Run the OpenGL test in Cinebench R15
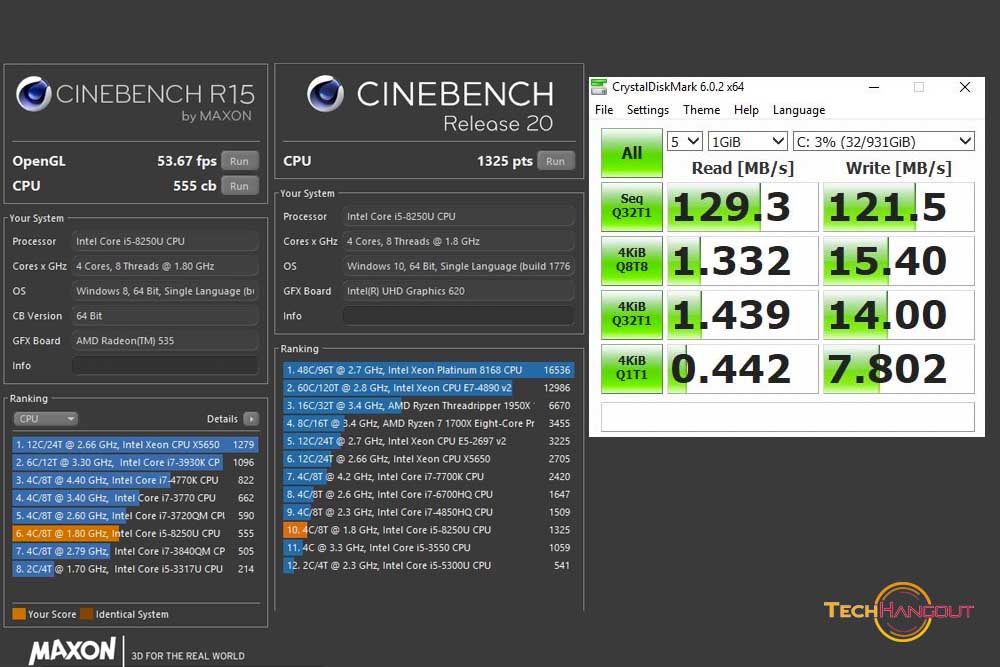The height and width of the screenshot is (667, 1000). click(239, 161)
